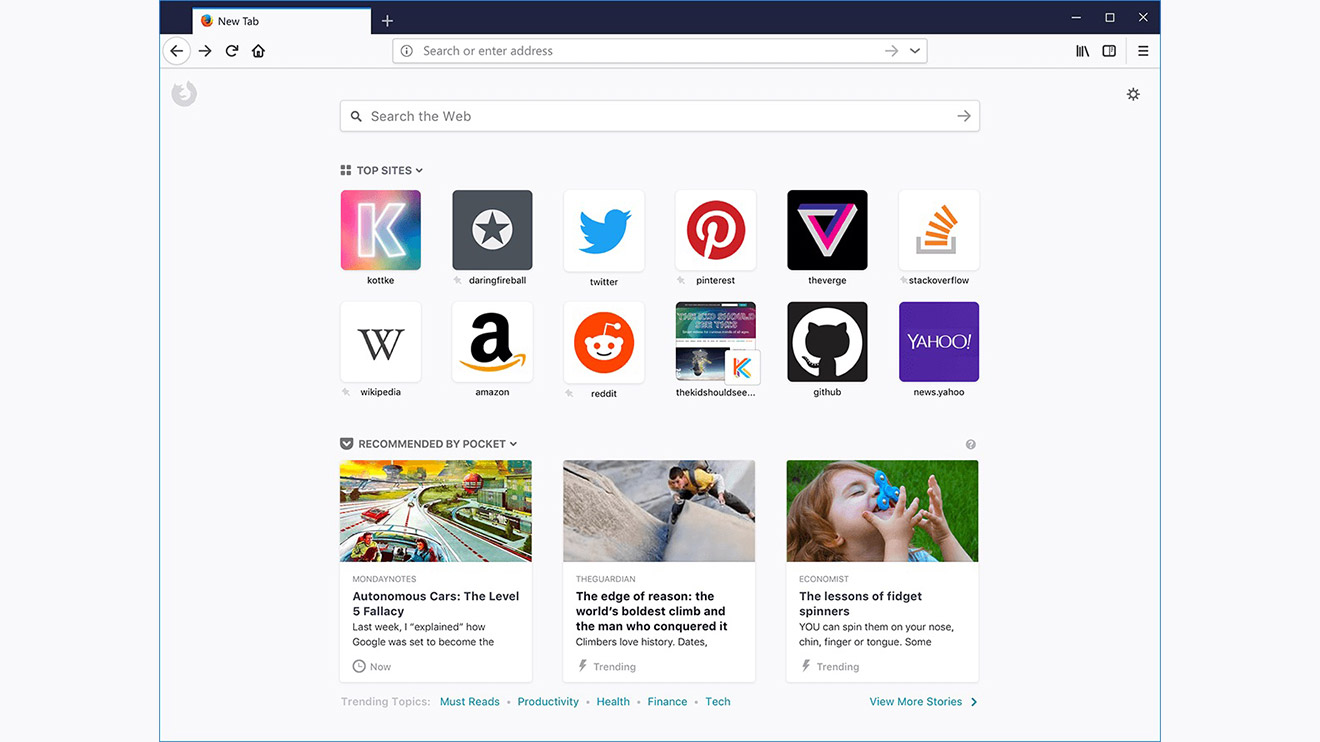Open the theverge top site tile

(827, 230)
